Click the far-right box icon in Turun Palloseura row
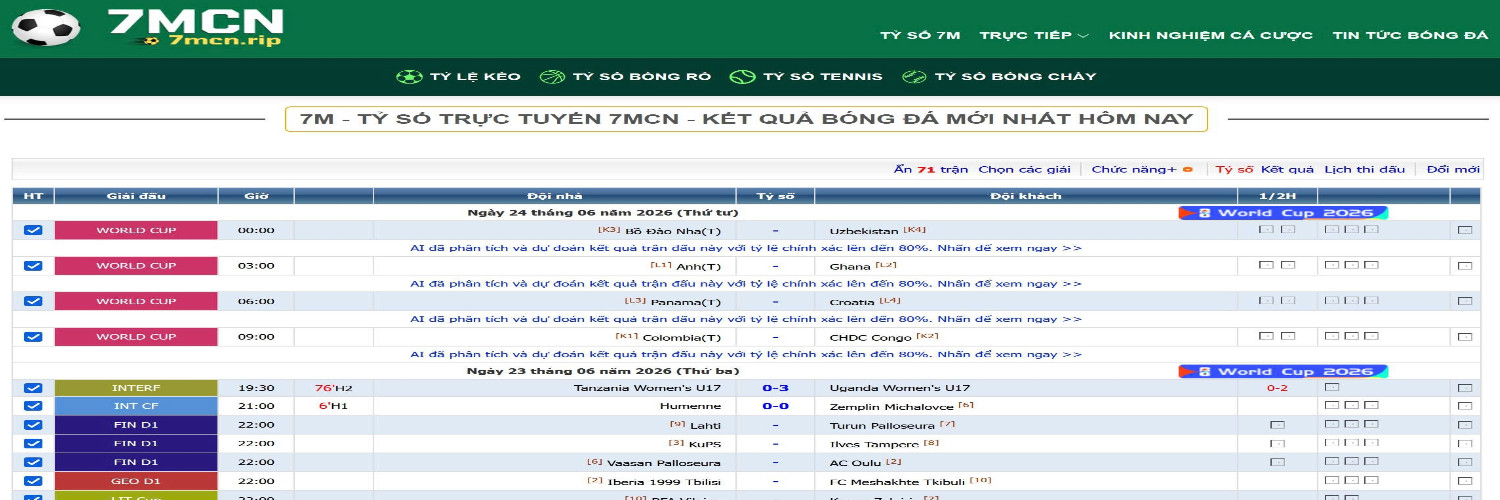 pyautogui.click(x=1465, y=425)
